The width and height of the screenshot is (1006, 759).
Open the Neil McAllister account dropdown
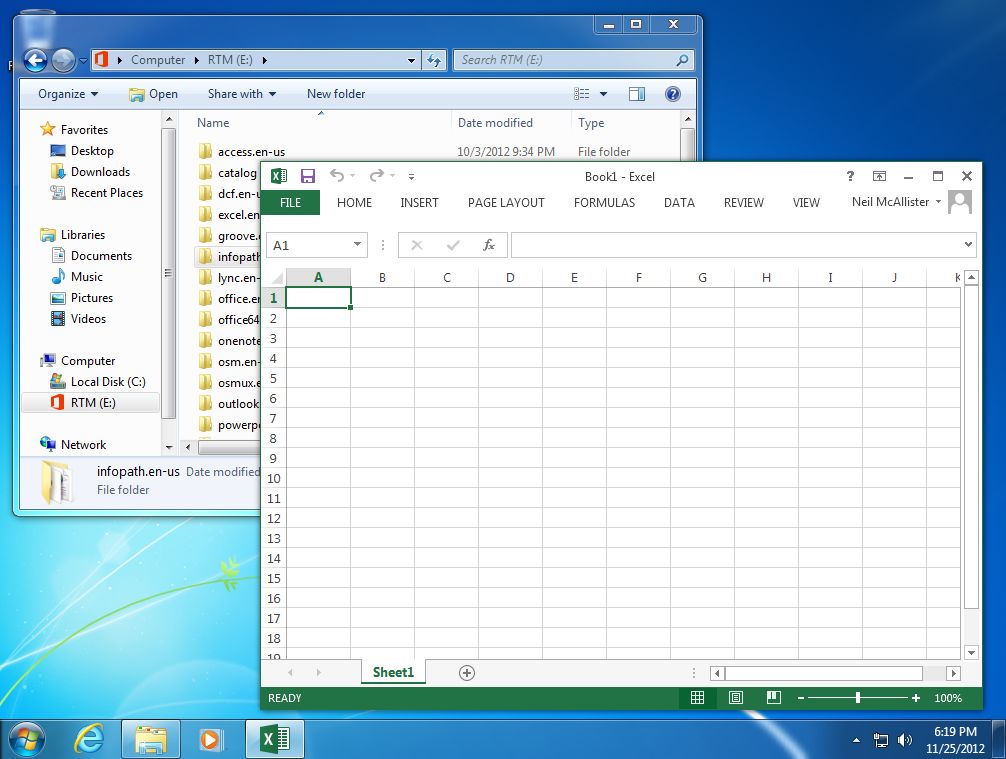896,202
